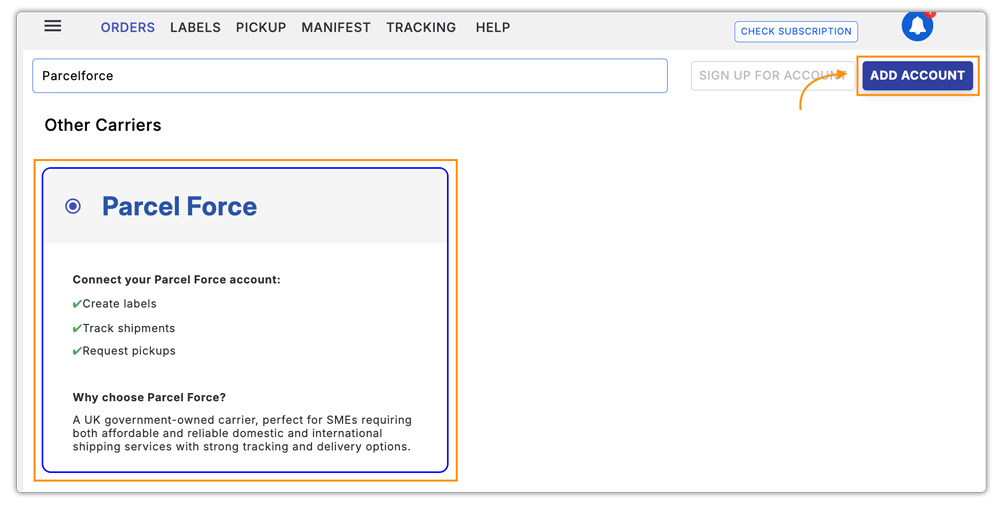Click SIGN UP FOR ACCOUNT button

pyautogui.click(x=768, y=76)
